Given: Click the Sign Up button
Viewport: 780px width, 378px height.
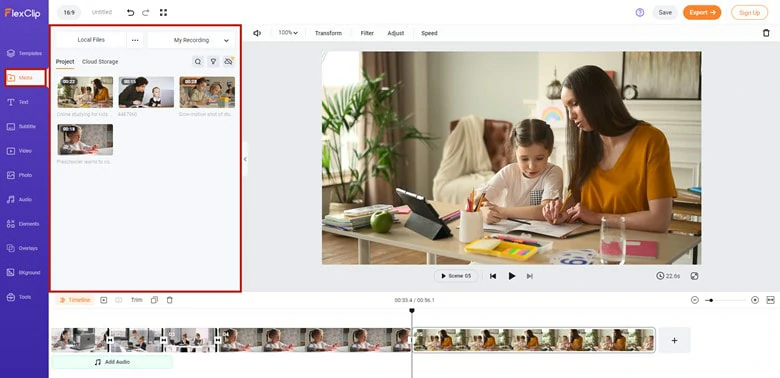Looking at the screenshot, I should [749, 12].
